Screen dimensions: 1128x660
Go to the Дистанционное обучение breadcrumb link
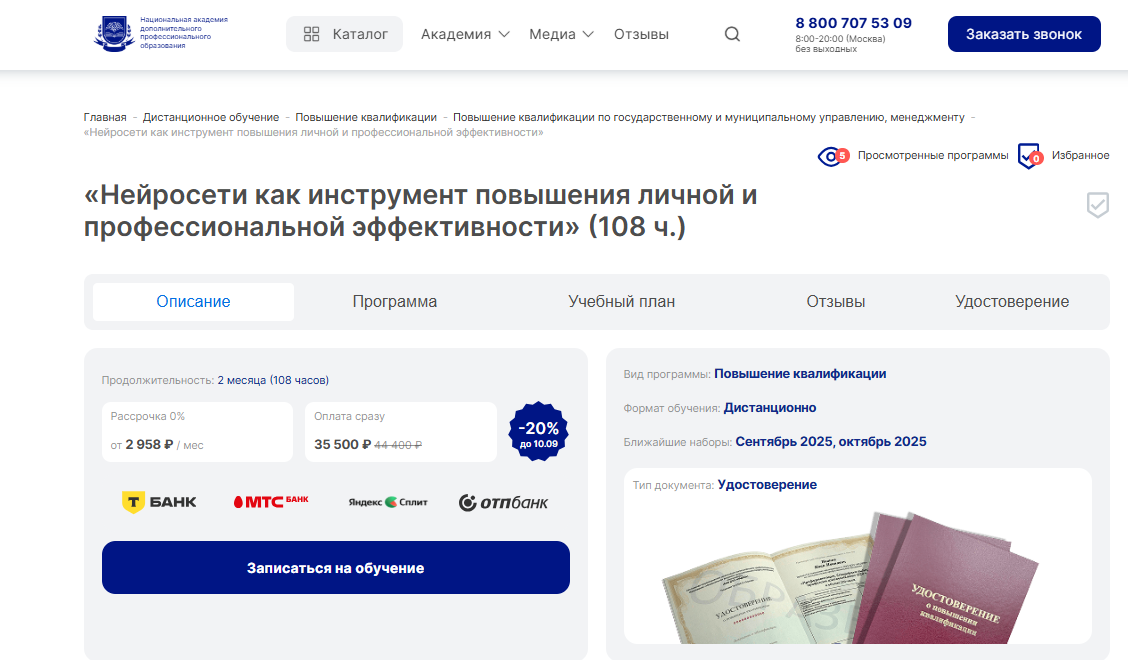pyautogui.click(x=211, y=117)
